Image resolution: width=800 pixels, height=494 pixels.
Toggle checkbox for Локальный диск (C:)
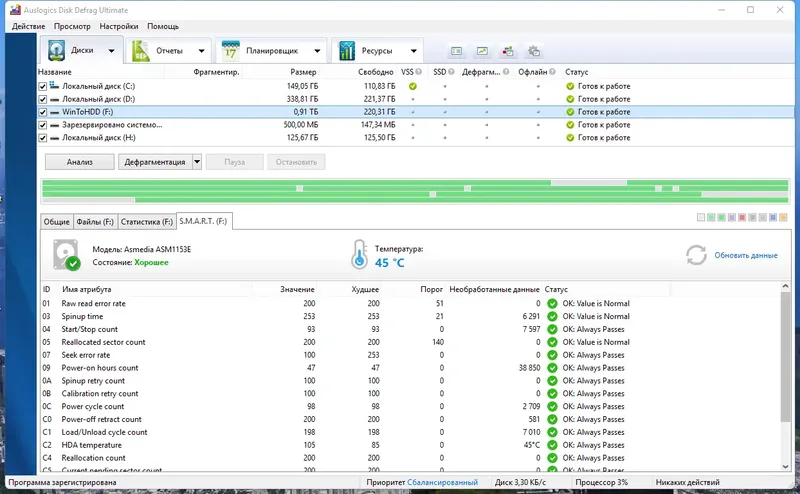click(x=43, y=86)
